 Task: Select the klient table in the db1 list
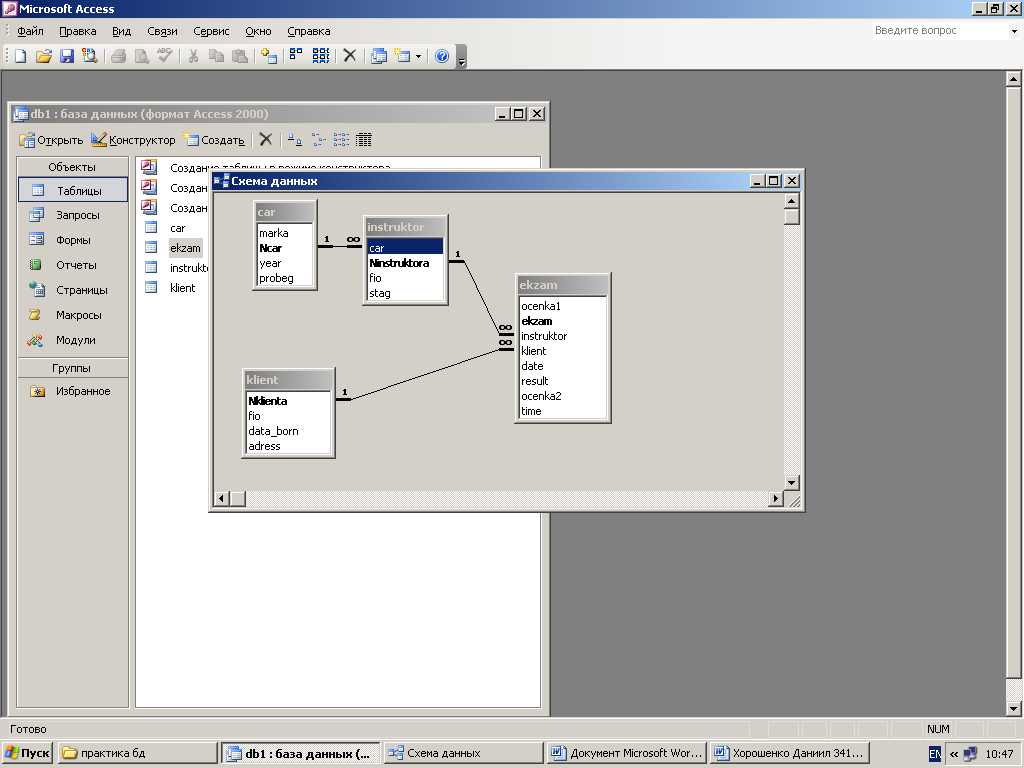(x=182, y=288)
